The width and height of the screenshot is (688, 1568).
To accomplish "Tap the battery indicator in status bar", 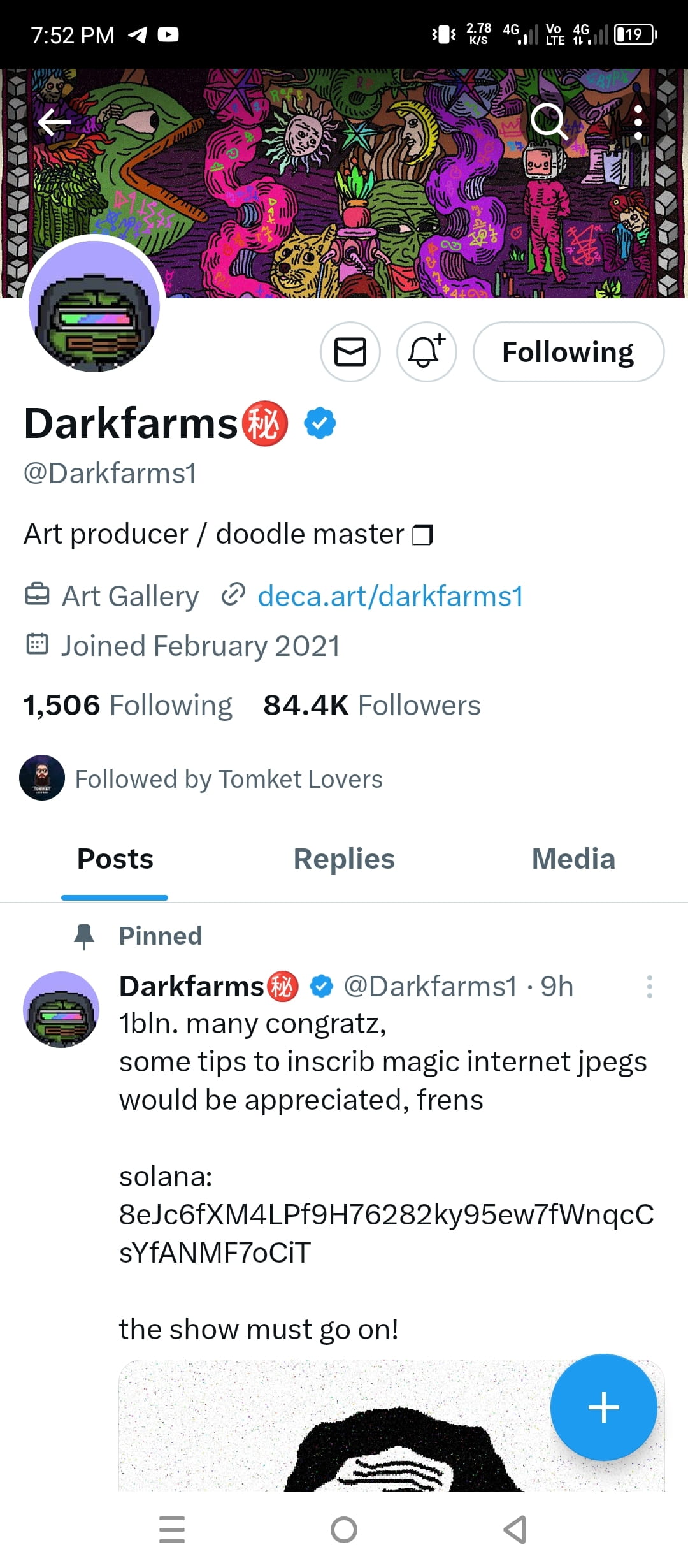I will click(634, 35).
